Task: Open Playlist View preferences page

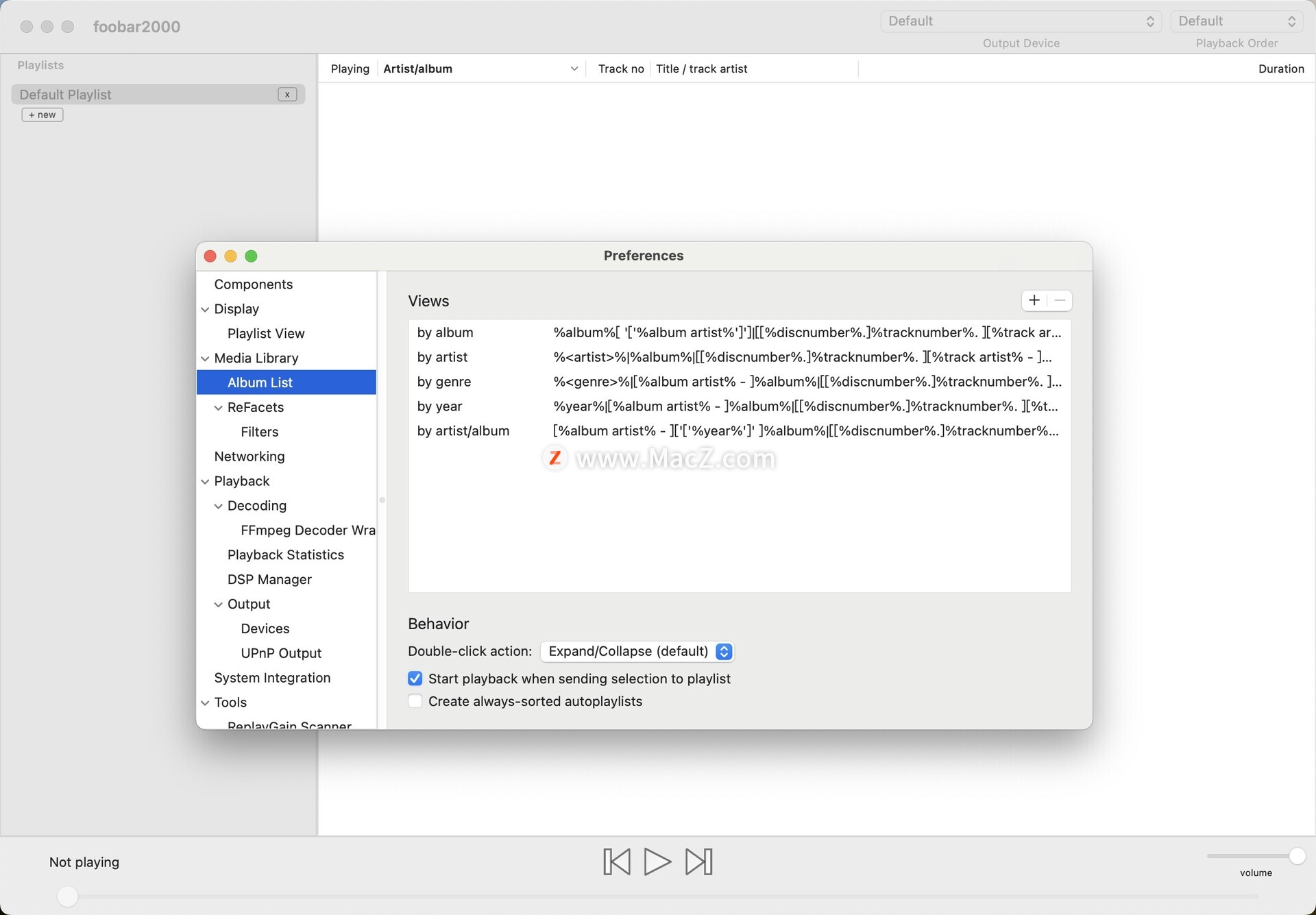Action: point(266,334)
